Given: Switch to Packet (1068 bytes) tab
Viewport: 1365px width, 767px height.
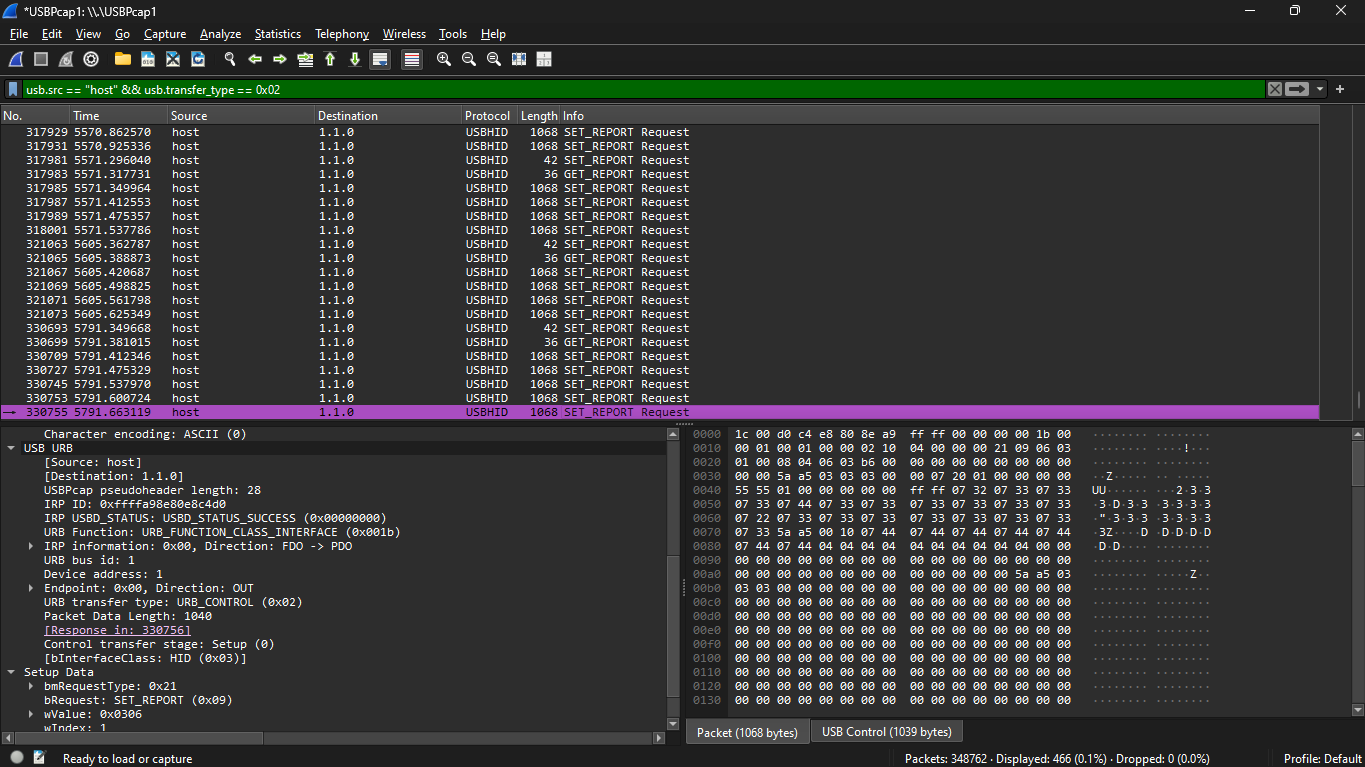Looking at the screenshot, I should coord(747,732).
